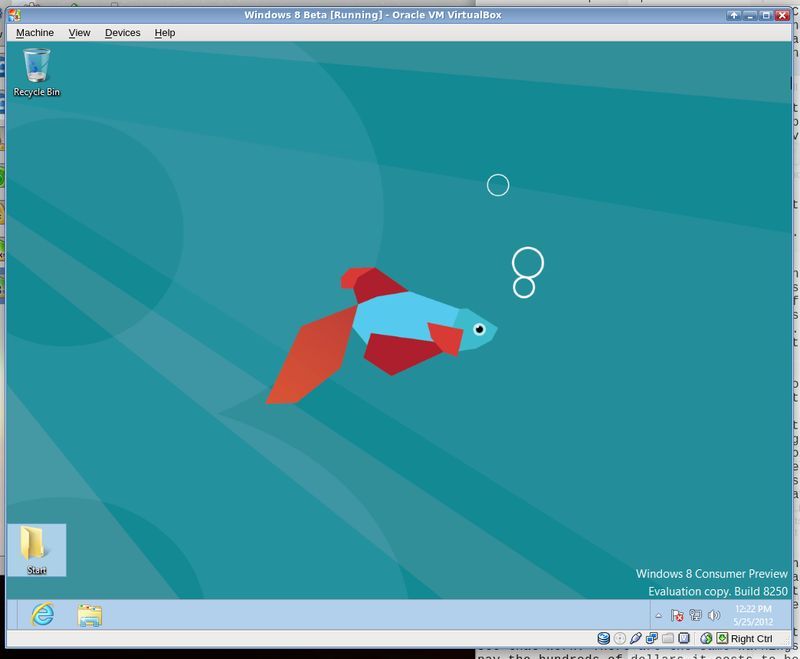Open File Explorer from the taskbar
Image resolution: width=800 pixels, height=659 pixels.
[x=90, y=615]
